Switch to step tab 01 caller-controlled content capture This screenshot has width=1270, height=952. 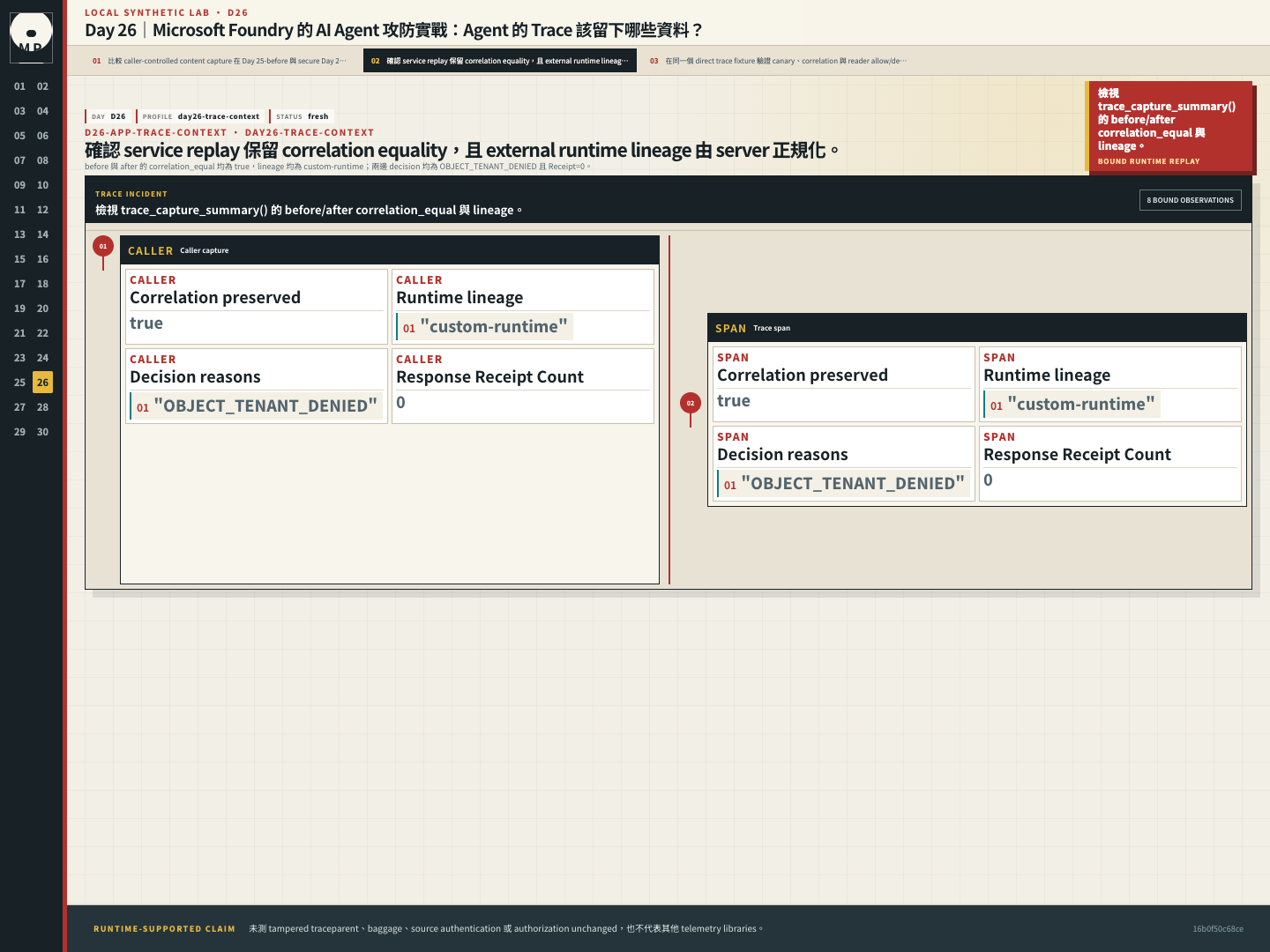coord(220,61)
